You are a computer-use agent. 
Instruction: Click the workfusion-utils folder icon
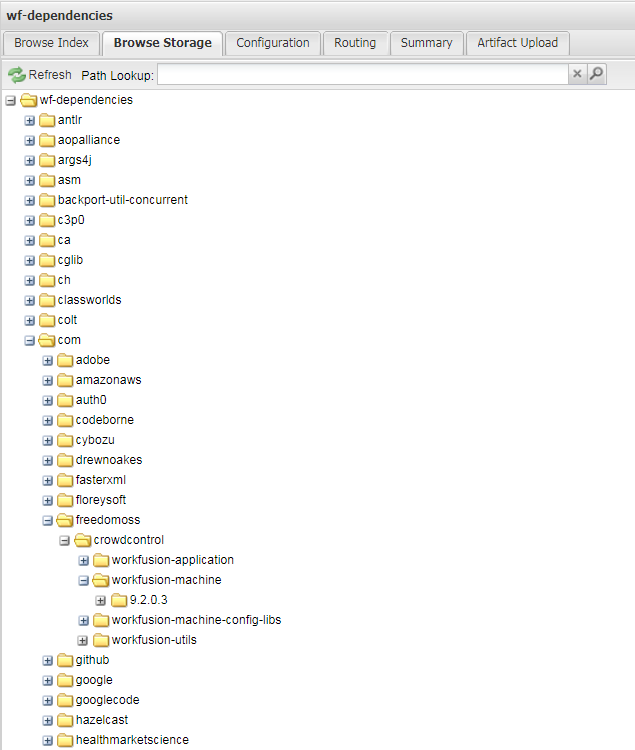pyautogui.click(x=101, y=640)
